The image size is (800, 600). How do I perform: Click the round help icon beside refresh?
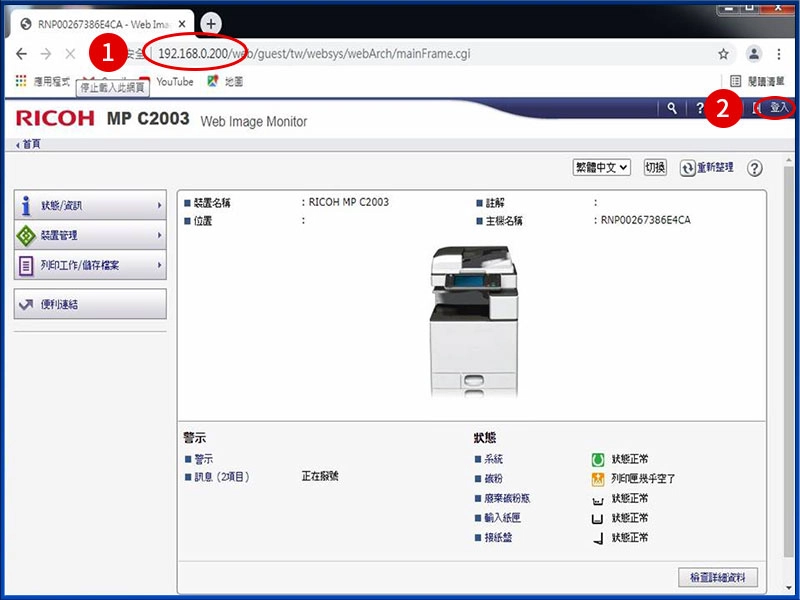[x=755, y=168]
